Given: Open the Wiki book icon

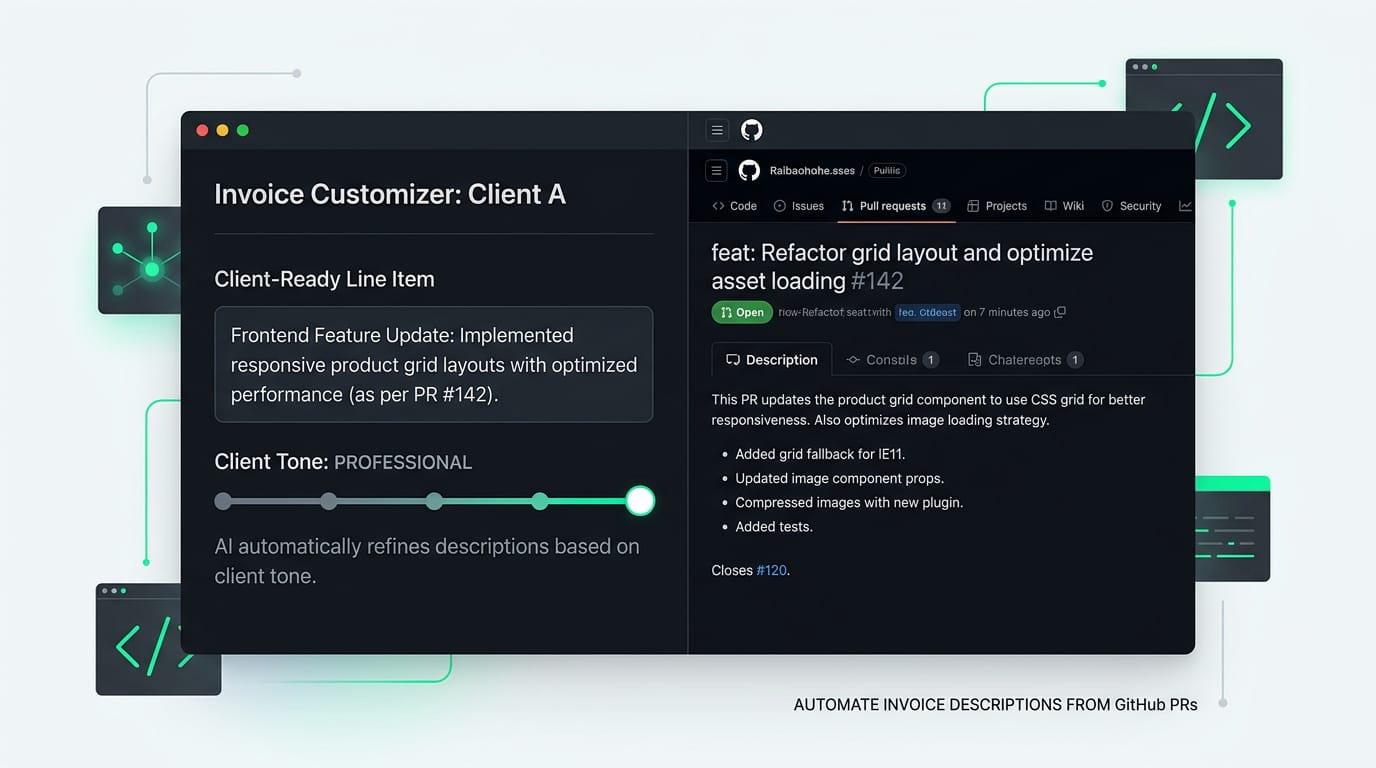Looking at the screenshot, I should [x=1052, y=206].
